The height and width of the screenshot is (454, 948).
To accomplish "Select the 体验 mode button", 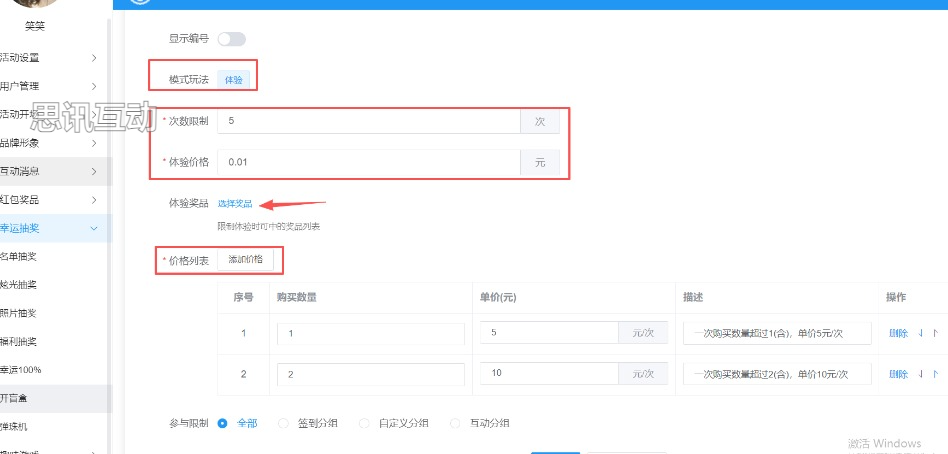I will [233, 78].
